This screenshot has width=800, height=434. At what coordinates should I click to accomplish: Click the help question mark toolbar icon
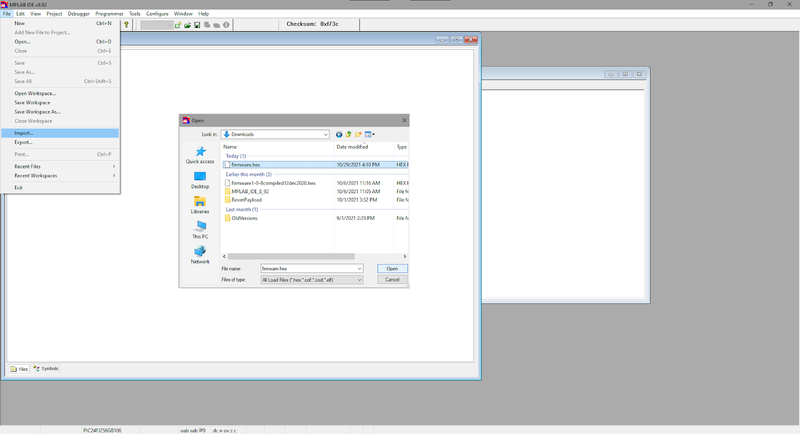[127, 24]
